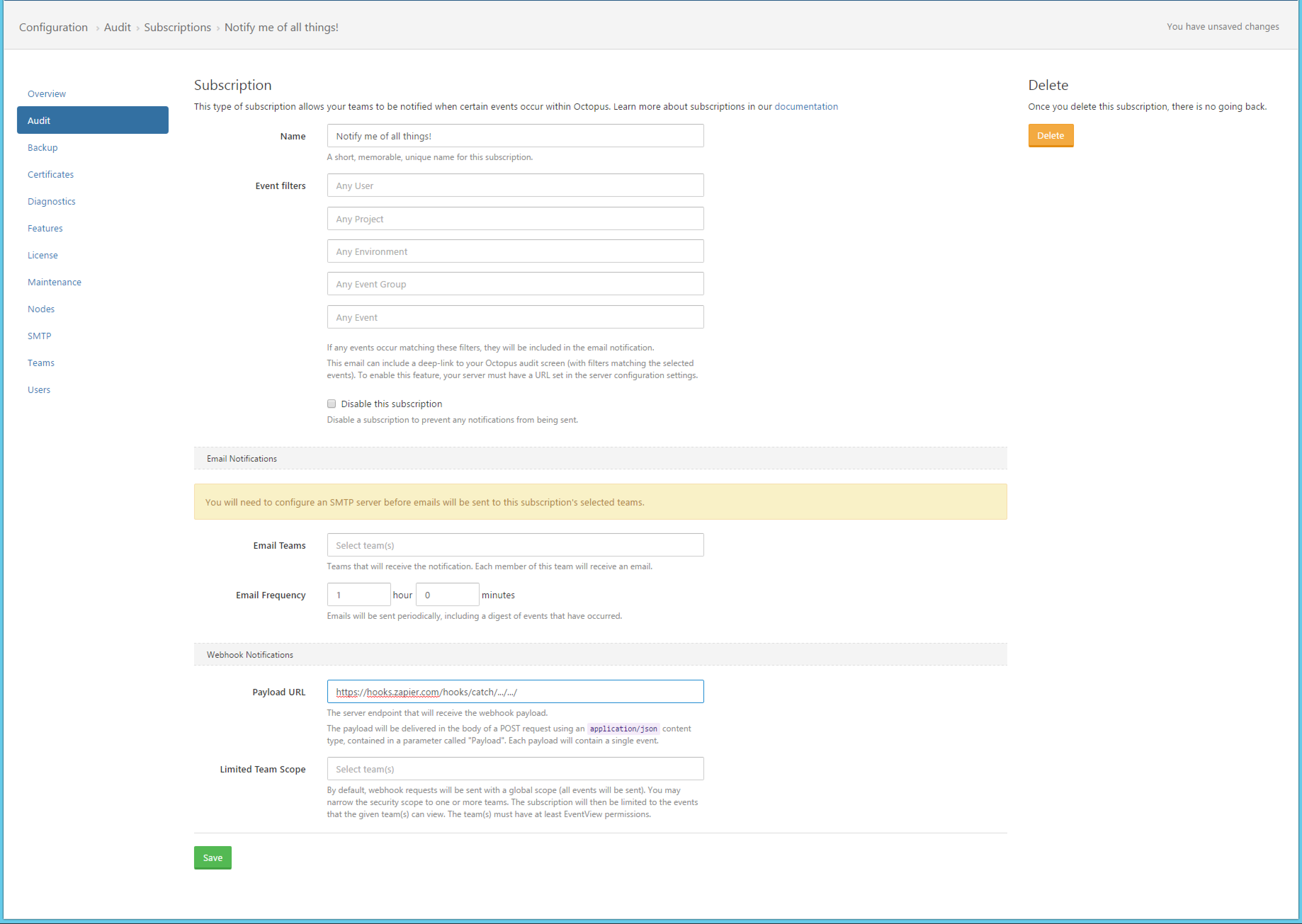Check the Disable this subscription checkbox
Image resolution: width=1302 pixels, height=924 pixels.
pos(331,403)
